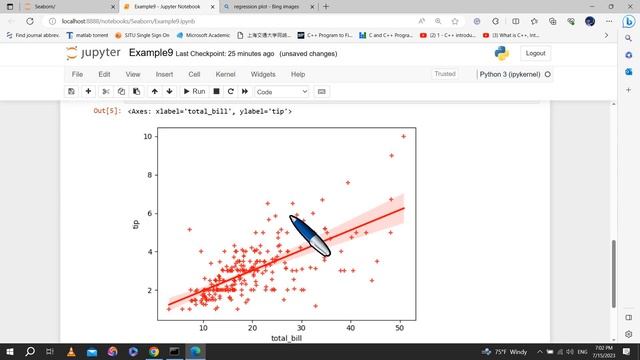640x360 pixels.
Task: Refresh the page
Action: [30, 21]
